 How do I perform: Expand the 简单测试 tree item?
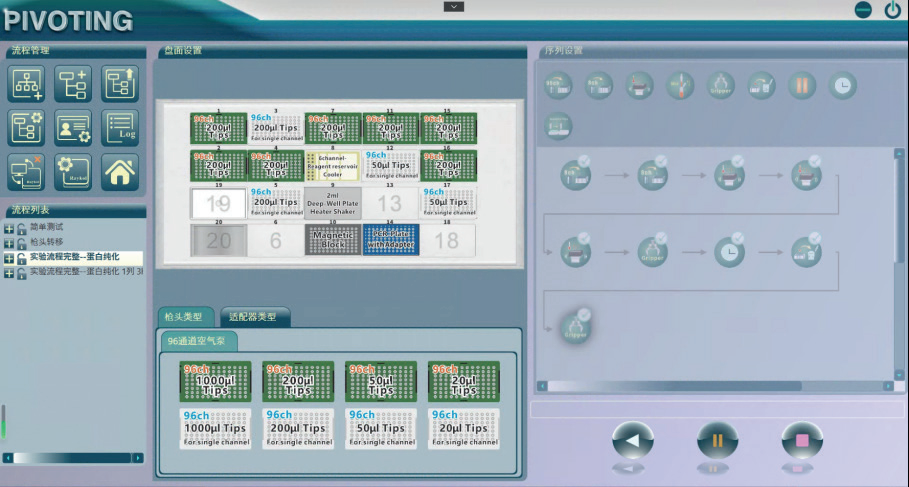click(x=9, y=228)
